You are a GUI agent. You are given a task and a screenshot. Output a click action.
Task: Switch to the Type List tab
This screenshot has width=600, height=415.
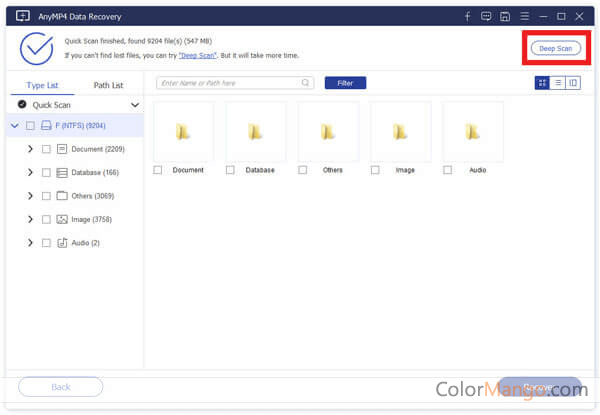pyautogui.click(x=42, y=85)
